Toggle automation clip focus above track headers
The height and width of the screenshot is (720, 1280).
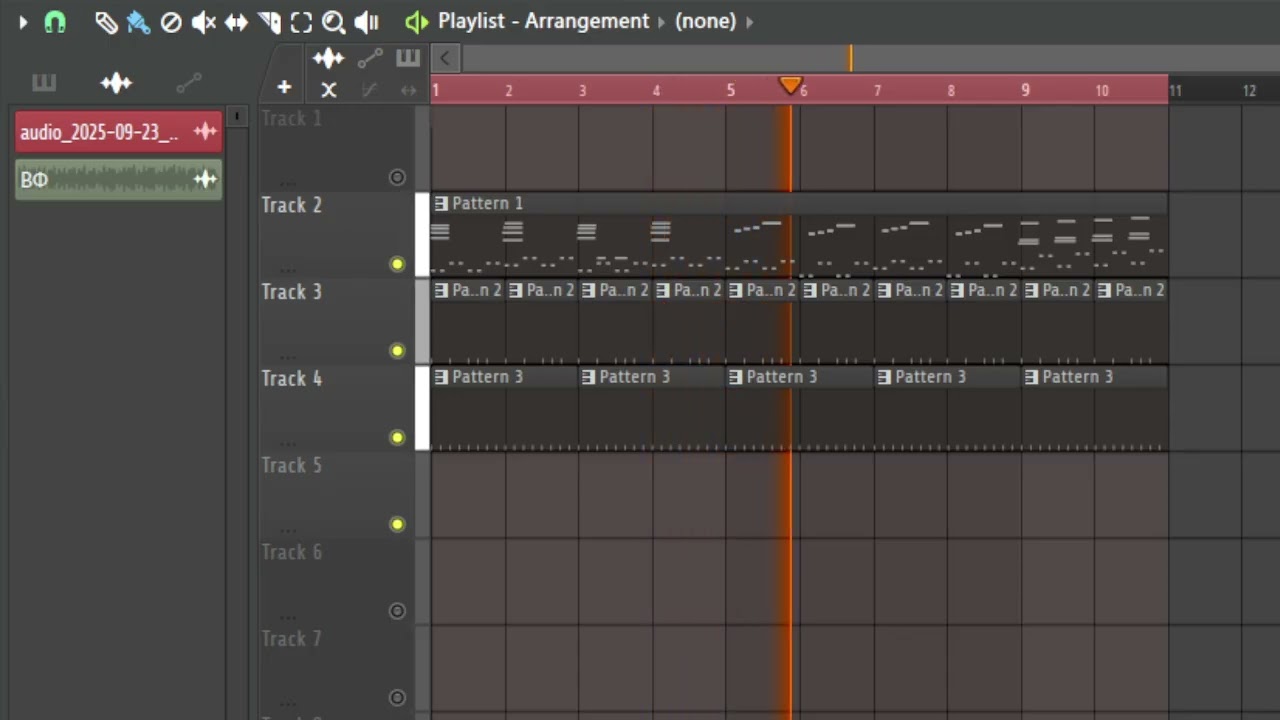(369, 58)
